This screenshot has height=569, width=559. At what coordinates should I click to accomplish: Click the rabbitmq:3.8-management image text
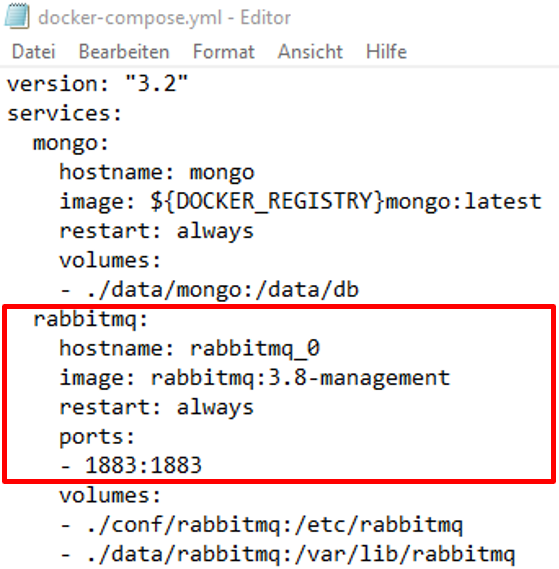coord(301,378)
